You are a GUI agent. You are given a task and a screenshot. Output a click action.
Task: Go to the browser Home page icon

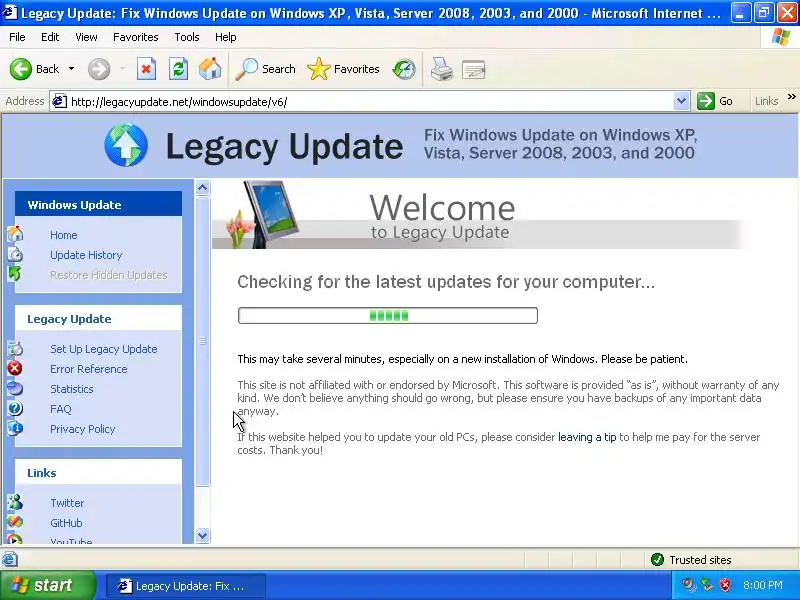click(x=210, y=69)
